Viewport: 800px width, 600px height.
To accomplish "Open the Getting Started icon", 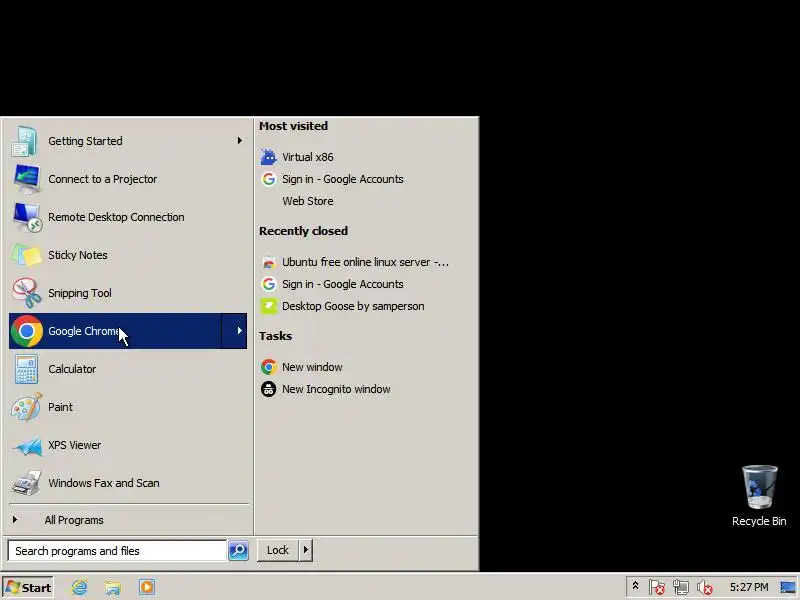I will [x=26, y=141].
